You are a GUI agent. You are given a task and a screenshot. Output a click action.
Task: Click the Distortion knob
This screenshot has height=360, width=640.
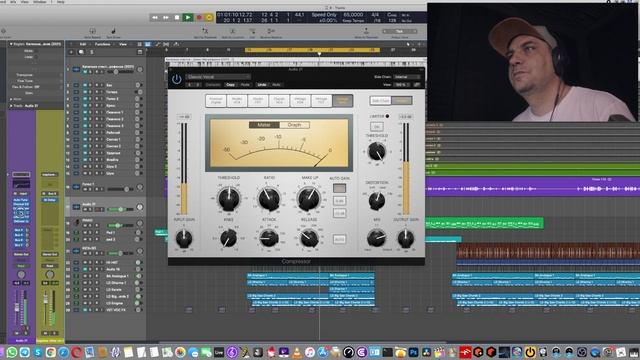(x=376, y=200)
